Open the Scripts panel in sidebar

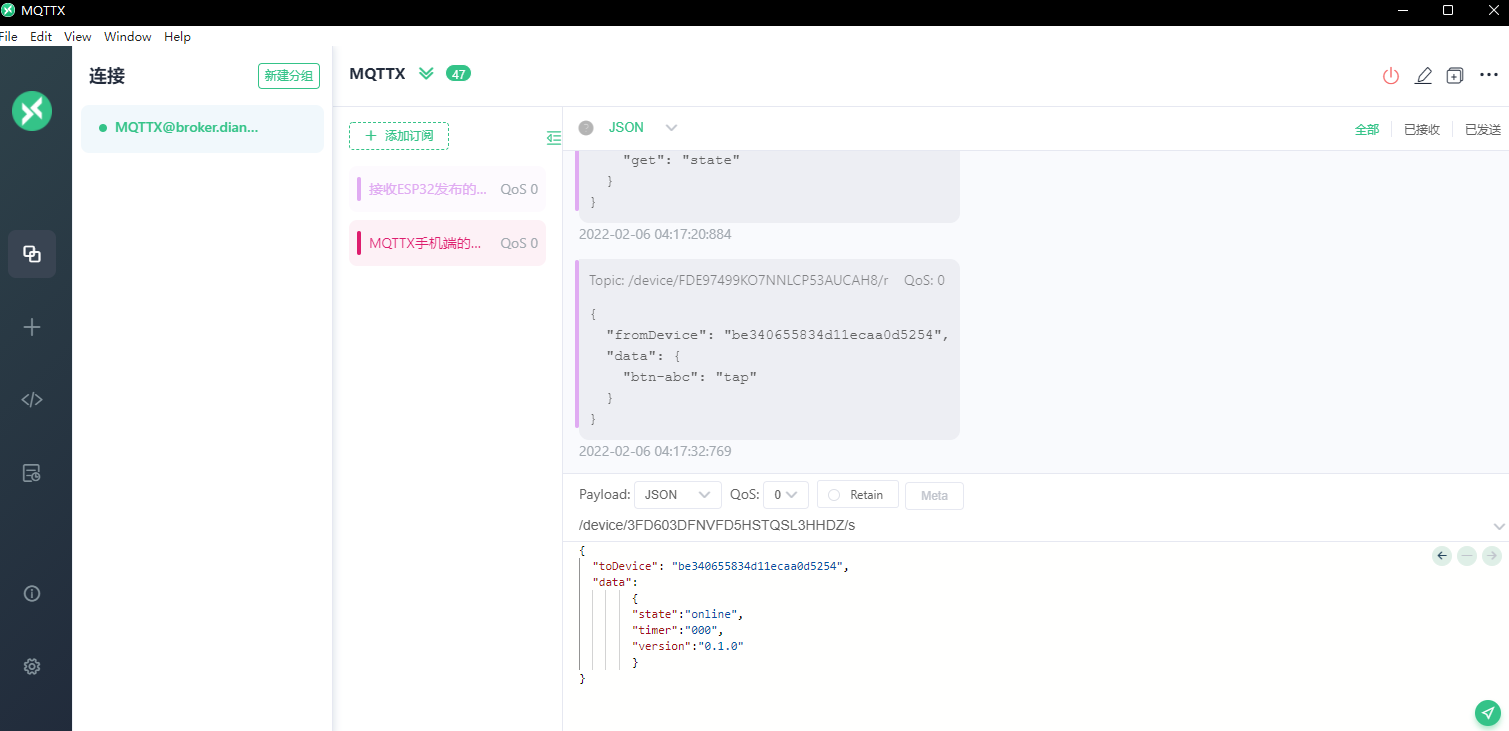[x=31, y=399]
